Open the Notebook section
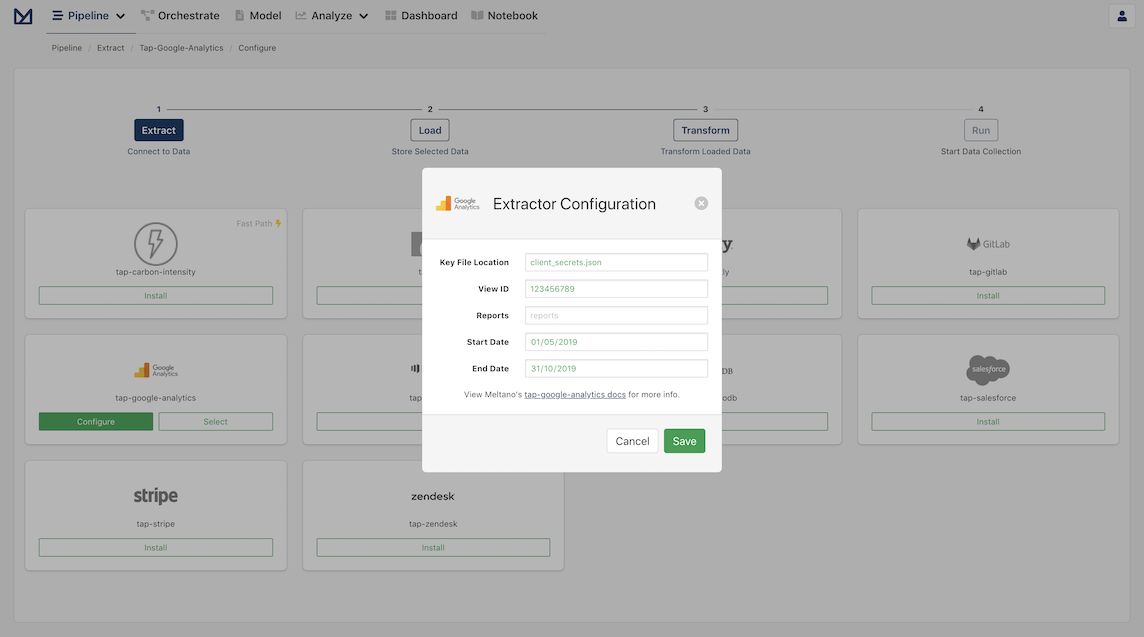 coord(504,16)
